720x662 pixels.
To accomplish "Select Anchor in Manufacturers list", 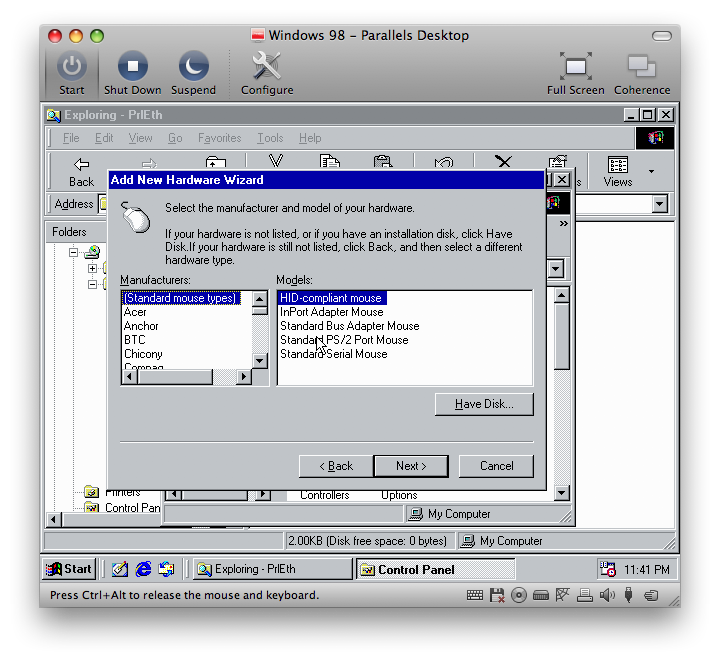I will (x=141, y=326).
